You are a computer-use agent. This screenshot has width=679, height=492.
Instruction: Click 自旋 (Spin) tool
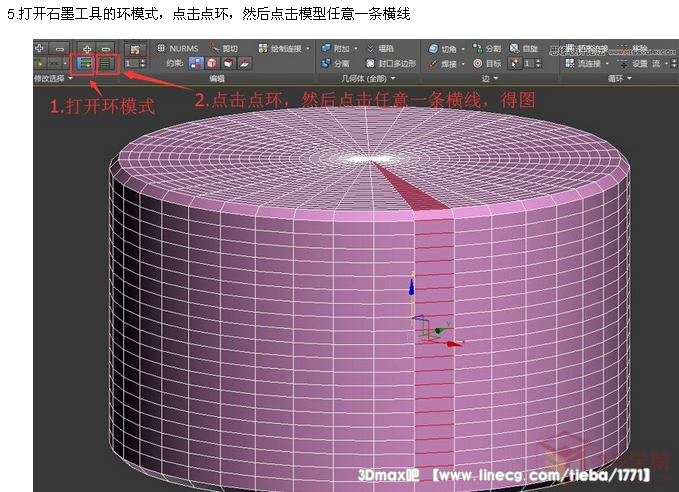(x=524, y=48)
